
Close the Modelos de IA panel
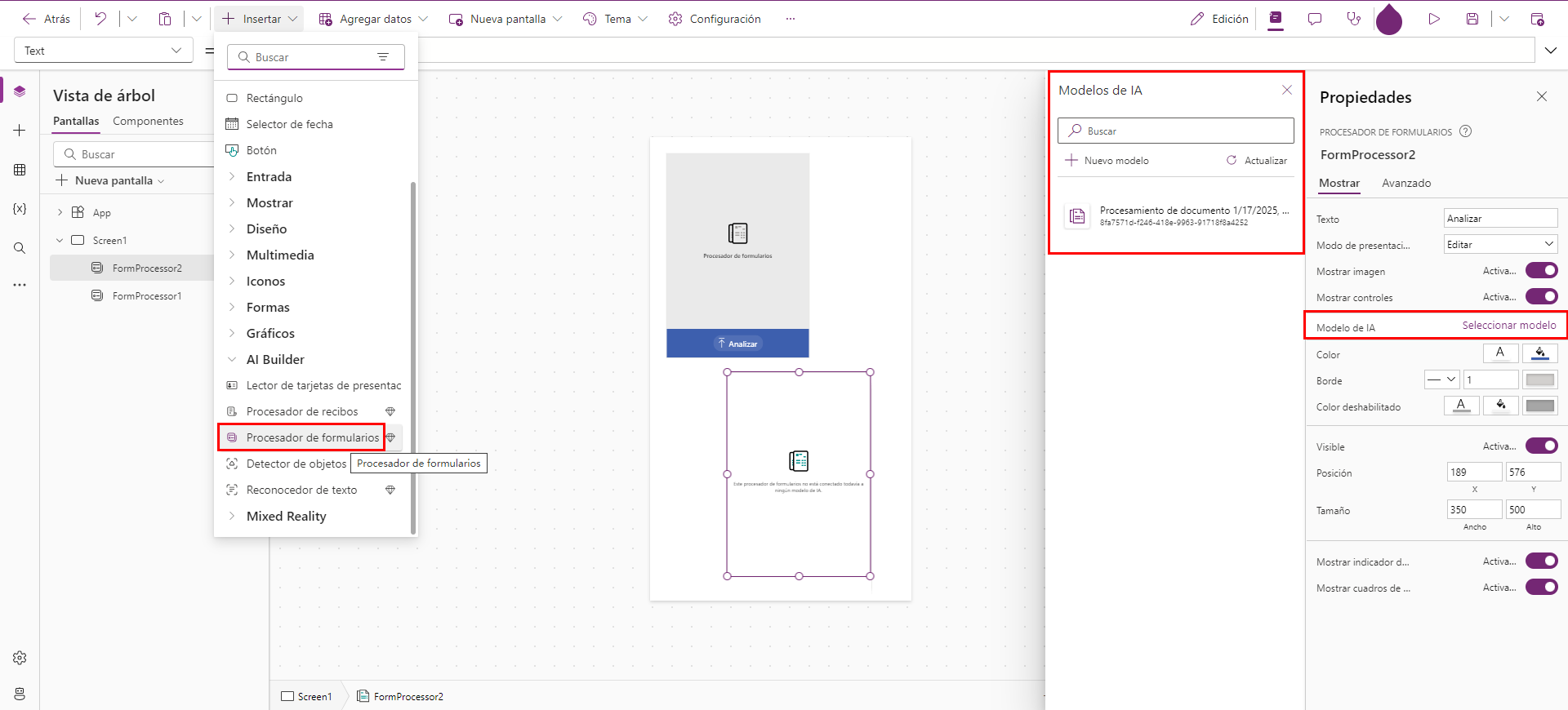coord(1287,90)
